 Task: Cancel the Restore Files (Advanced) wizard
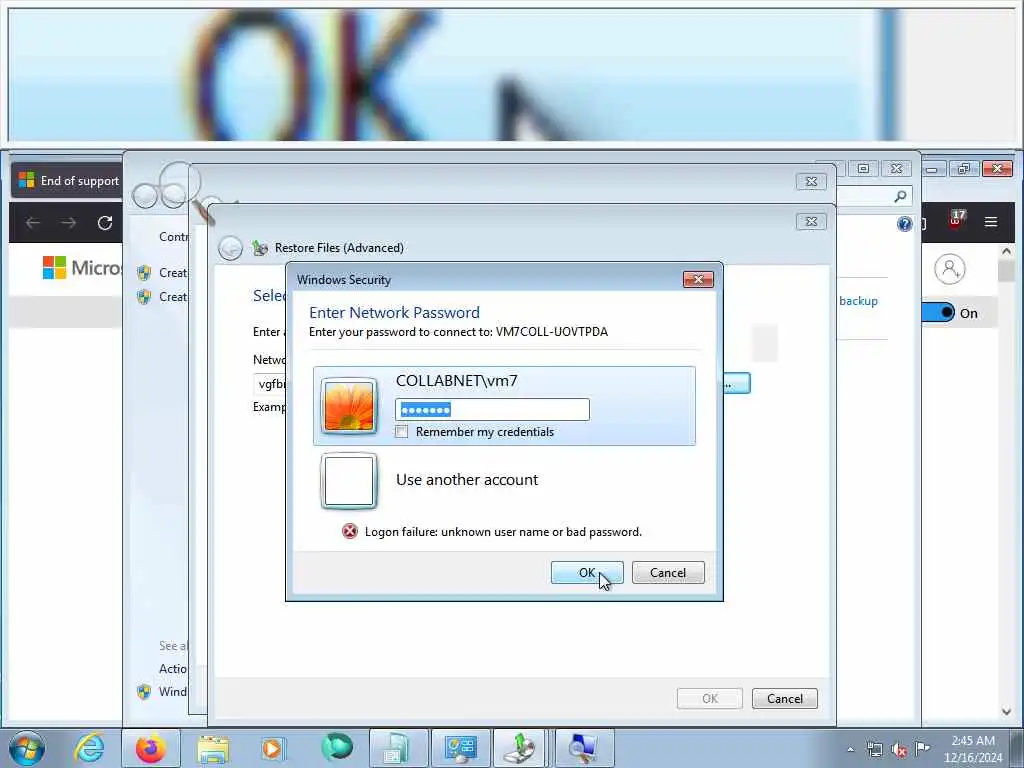pos(784,699)
